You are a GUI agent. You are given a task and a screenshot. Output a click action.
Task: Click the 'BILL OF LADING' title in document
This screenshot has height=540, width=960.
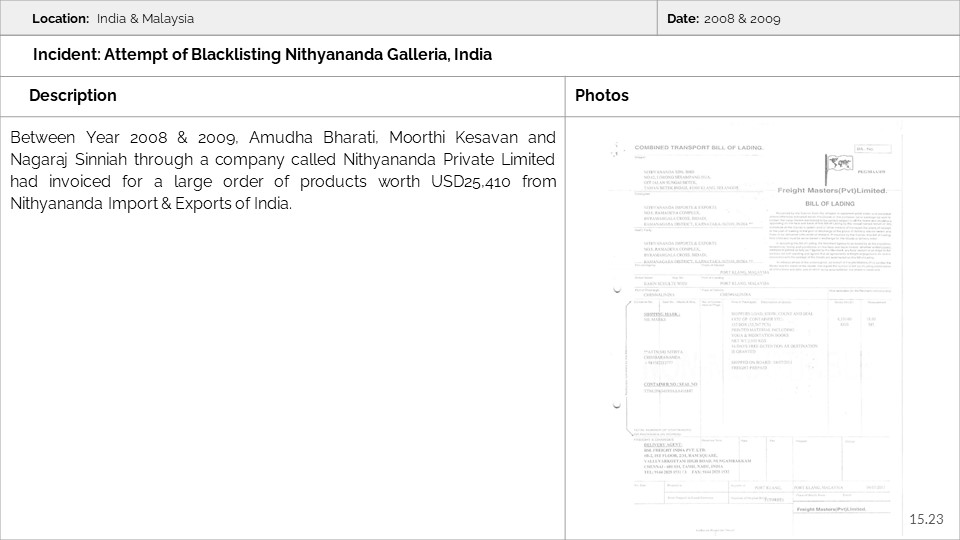coord(829,203)
